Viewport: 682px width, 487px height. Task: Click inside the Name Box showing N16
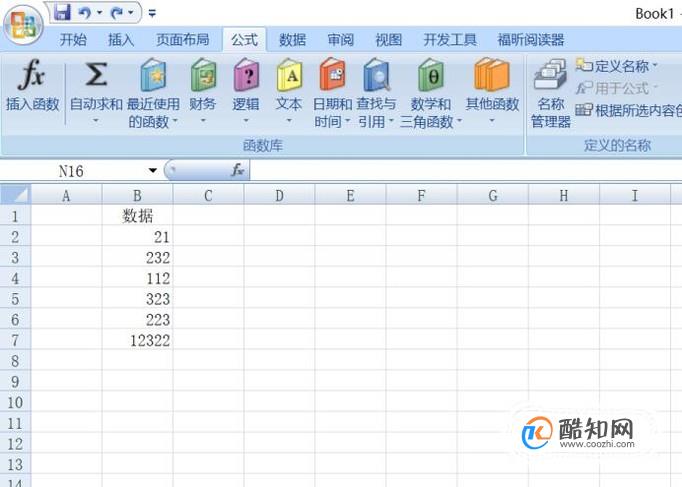pos(72,171)
